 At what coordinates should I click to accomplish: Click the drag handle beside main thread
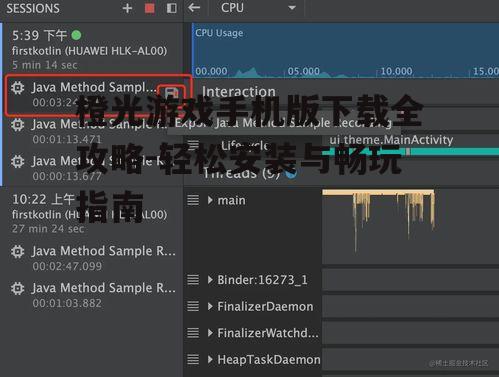(x=193, y=200)
